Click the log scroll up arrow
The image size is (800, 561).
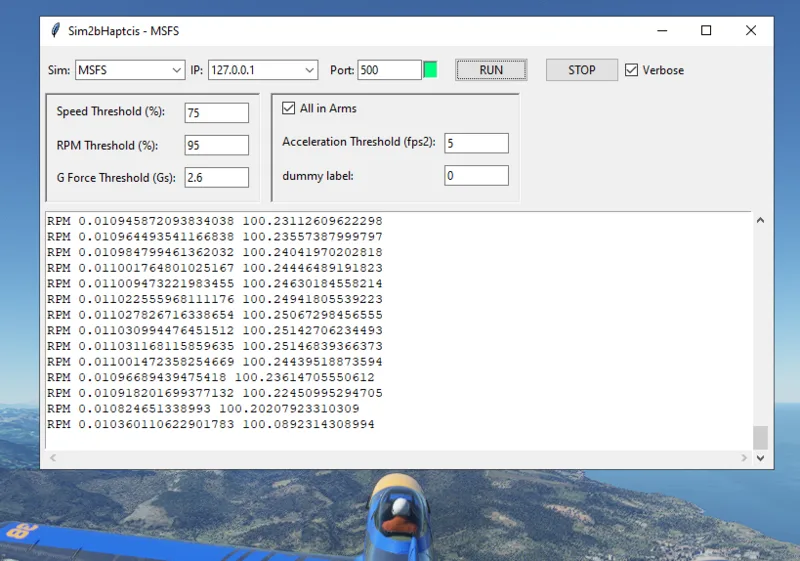tap(760, 220)
